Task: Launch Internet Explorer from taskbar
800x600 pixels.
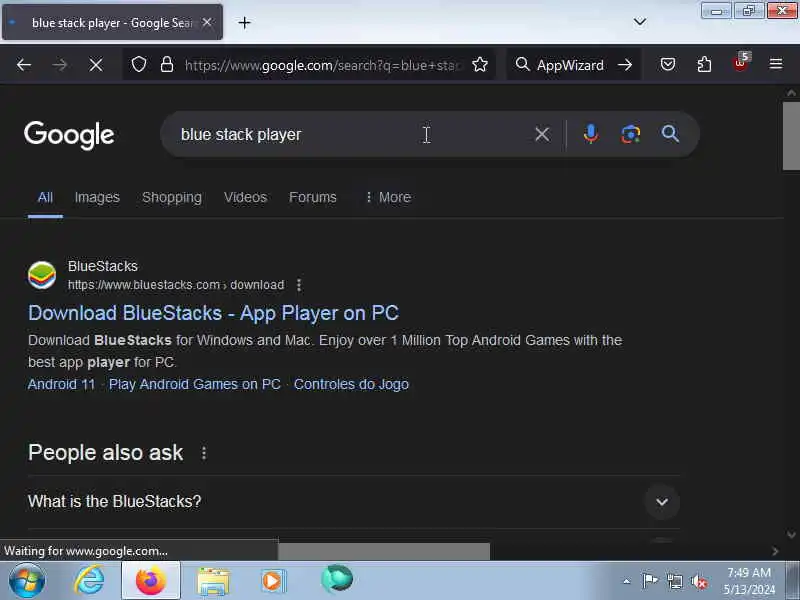Action: point(90,581)
